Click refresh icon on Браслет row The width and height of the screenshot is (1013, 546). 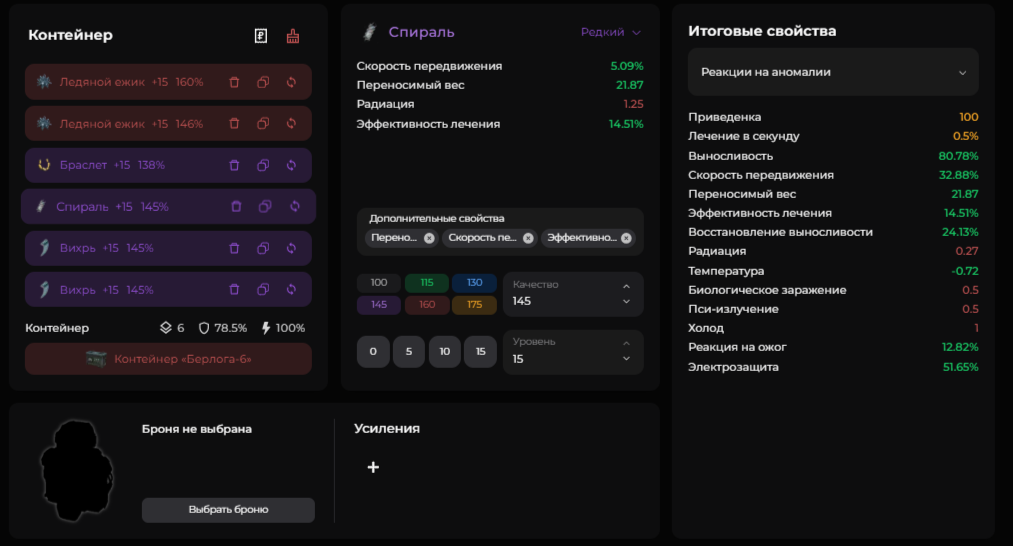[291, 165]
